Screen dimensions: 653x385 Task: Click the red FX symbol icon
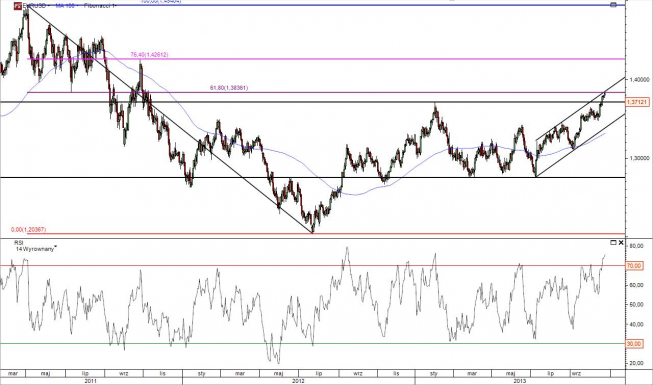click(x=17, y=5)
